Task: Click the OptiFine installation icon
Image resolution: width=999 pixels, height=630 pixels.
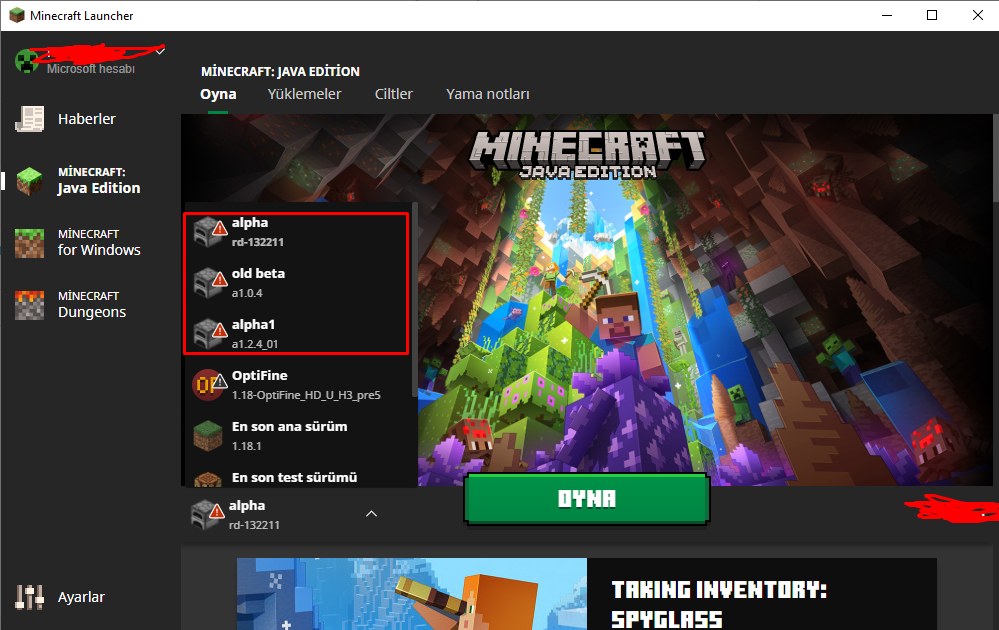Action: tap(208, 385)
